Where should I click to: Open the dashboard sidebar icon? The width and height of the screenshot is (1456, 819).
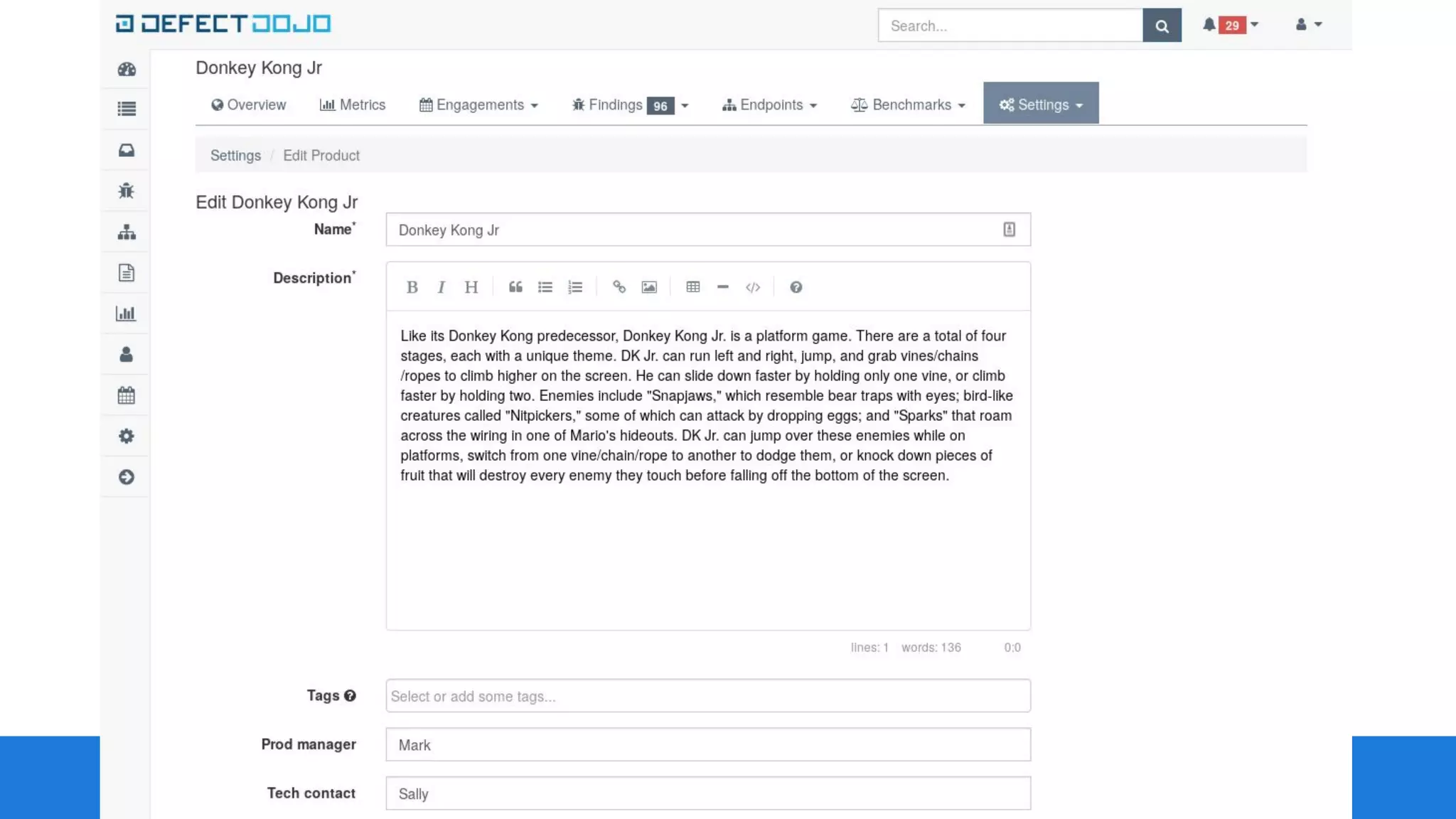(x=127, y=69)
